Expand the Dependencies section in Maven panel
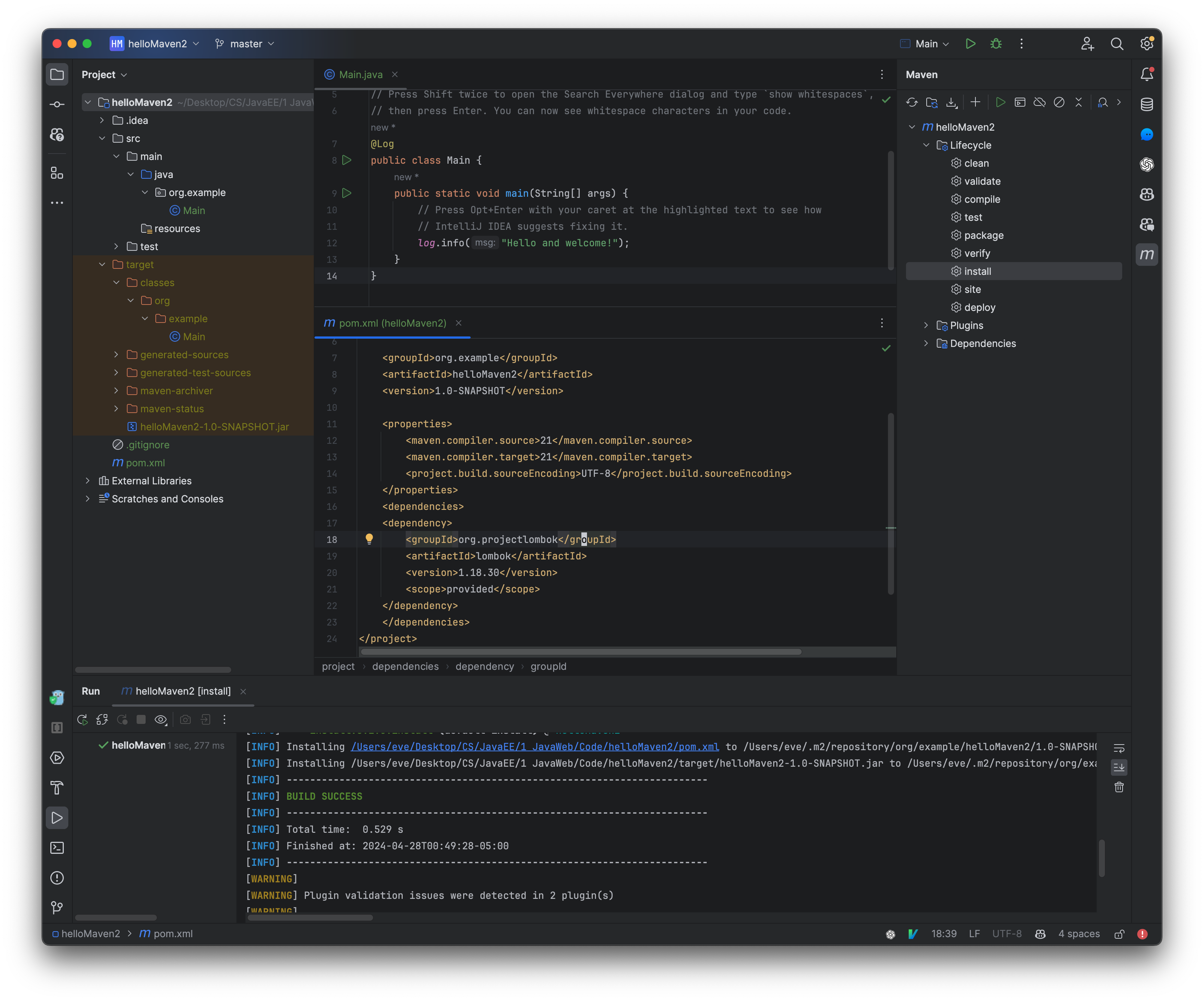 point(925,343)
